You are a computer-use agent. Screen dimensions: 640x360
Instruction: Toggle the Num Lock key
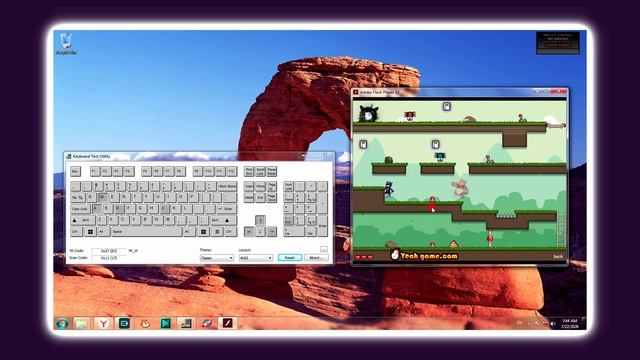289,186
